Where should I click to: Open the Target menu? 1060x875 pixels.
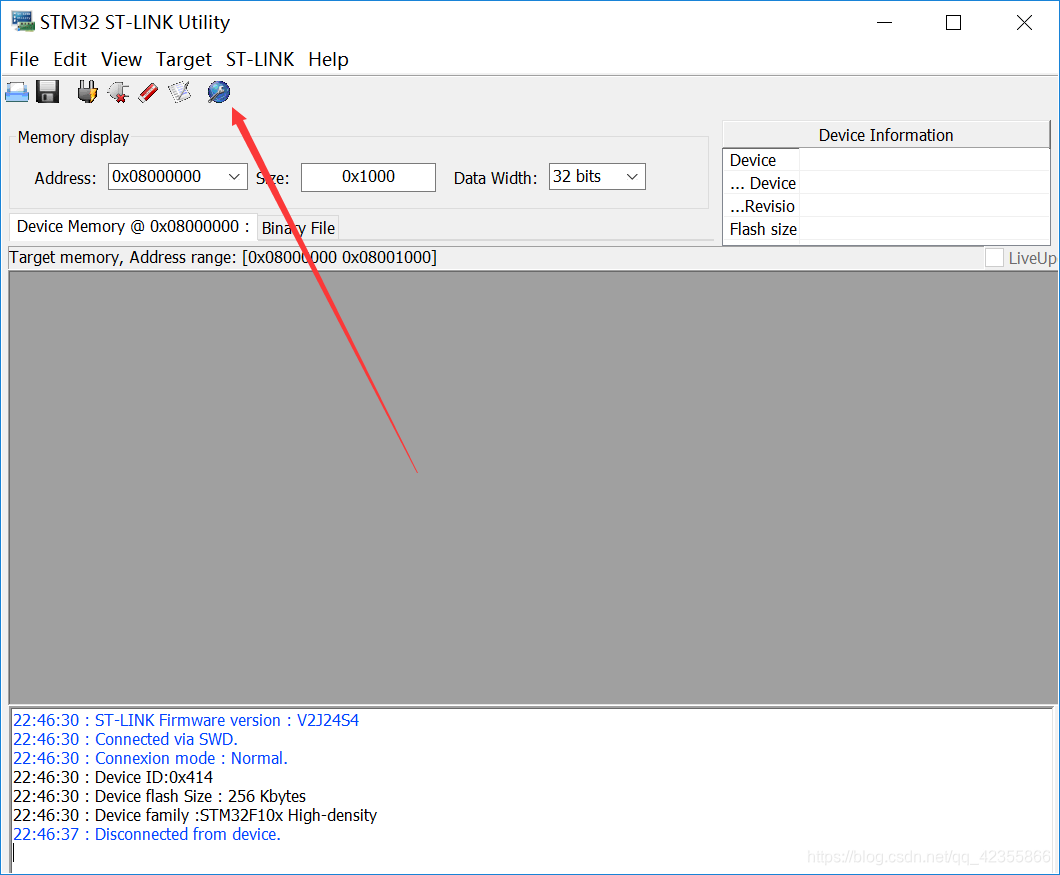183,60
